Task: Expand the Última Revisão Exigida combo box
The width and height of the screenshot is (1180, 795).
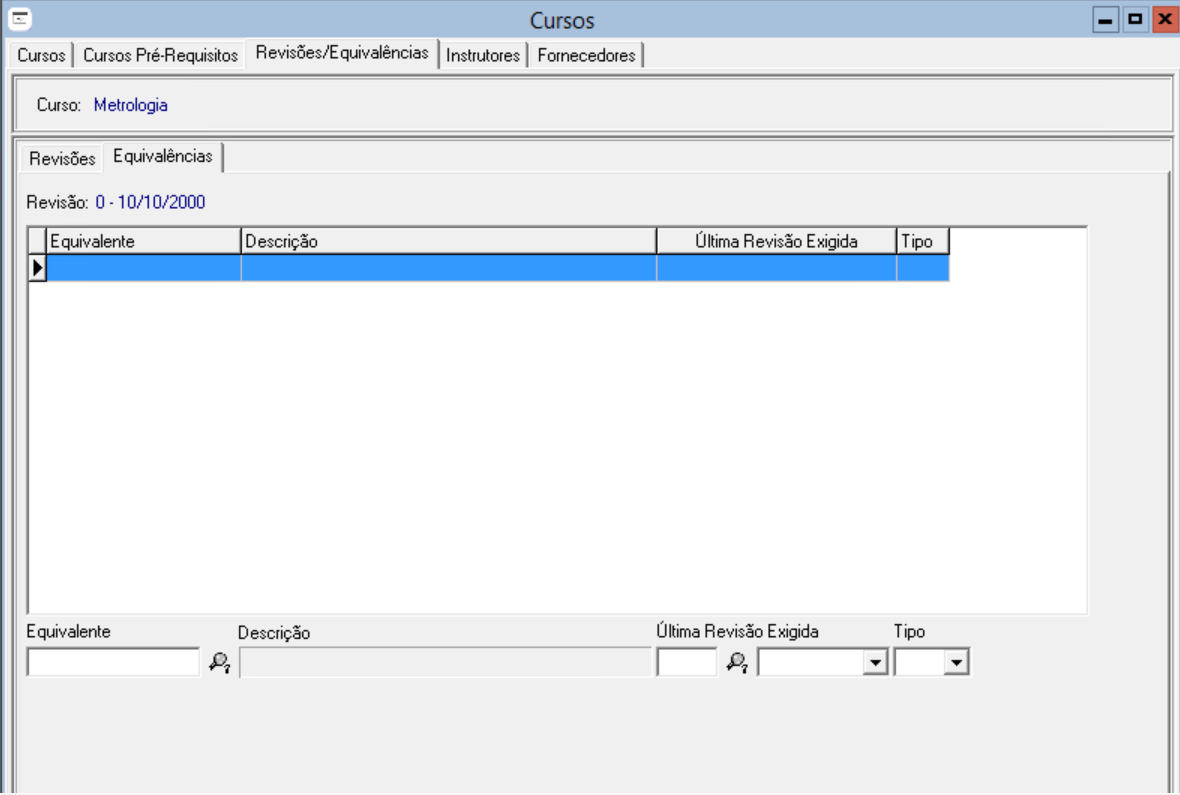Action: [876, 662]
